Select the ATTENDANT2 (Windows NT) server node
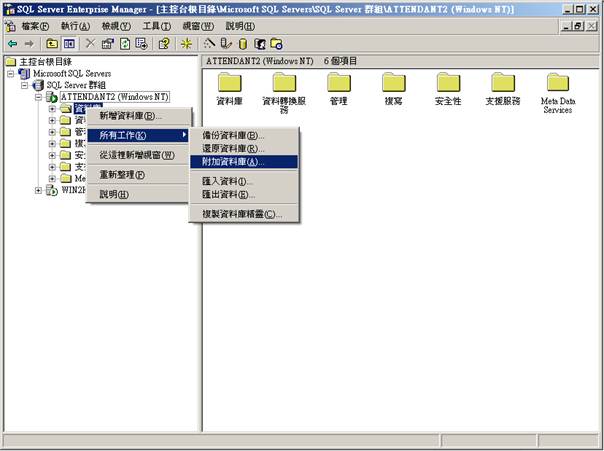Screen dimensions: 604x451 [x=114, y=96]
